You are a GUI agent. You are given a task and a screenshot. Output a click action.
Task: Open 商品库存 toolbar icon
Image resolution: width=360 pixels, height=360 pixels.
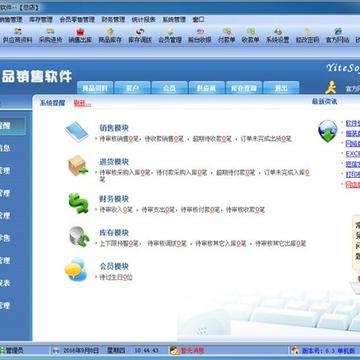[x=110, y=36]
